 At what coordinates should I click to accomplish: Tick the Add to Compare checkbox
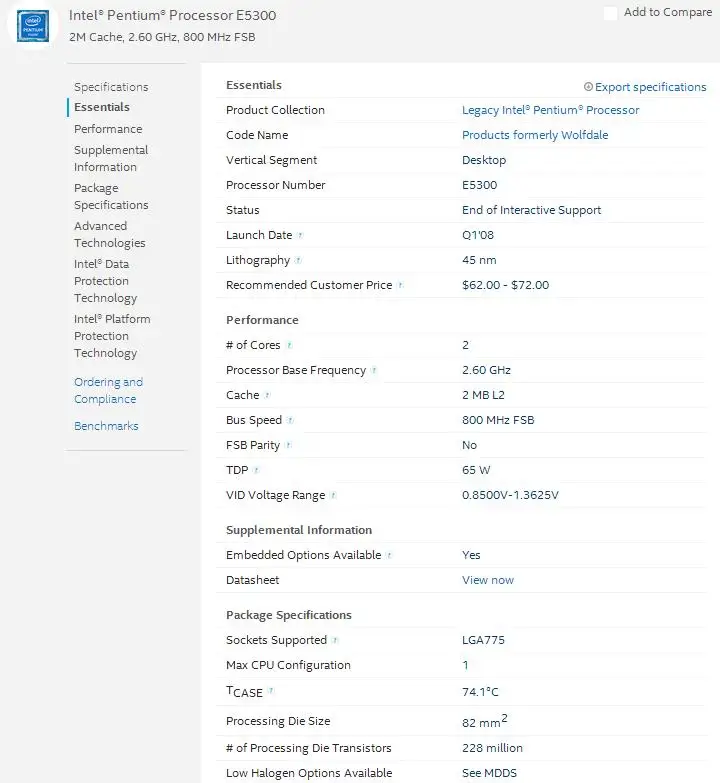point(610,13)
